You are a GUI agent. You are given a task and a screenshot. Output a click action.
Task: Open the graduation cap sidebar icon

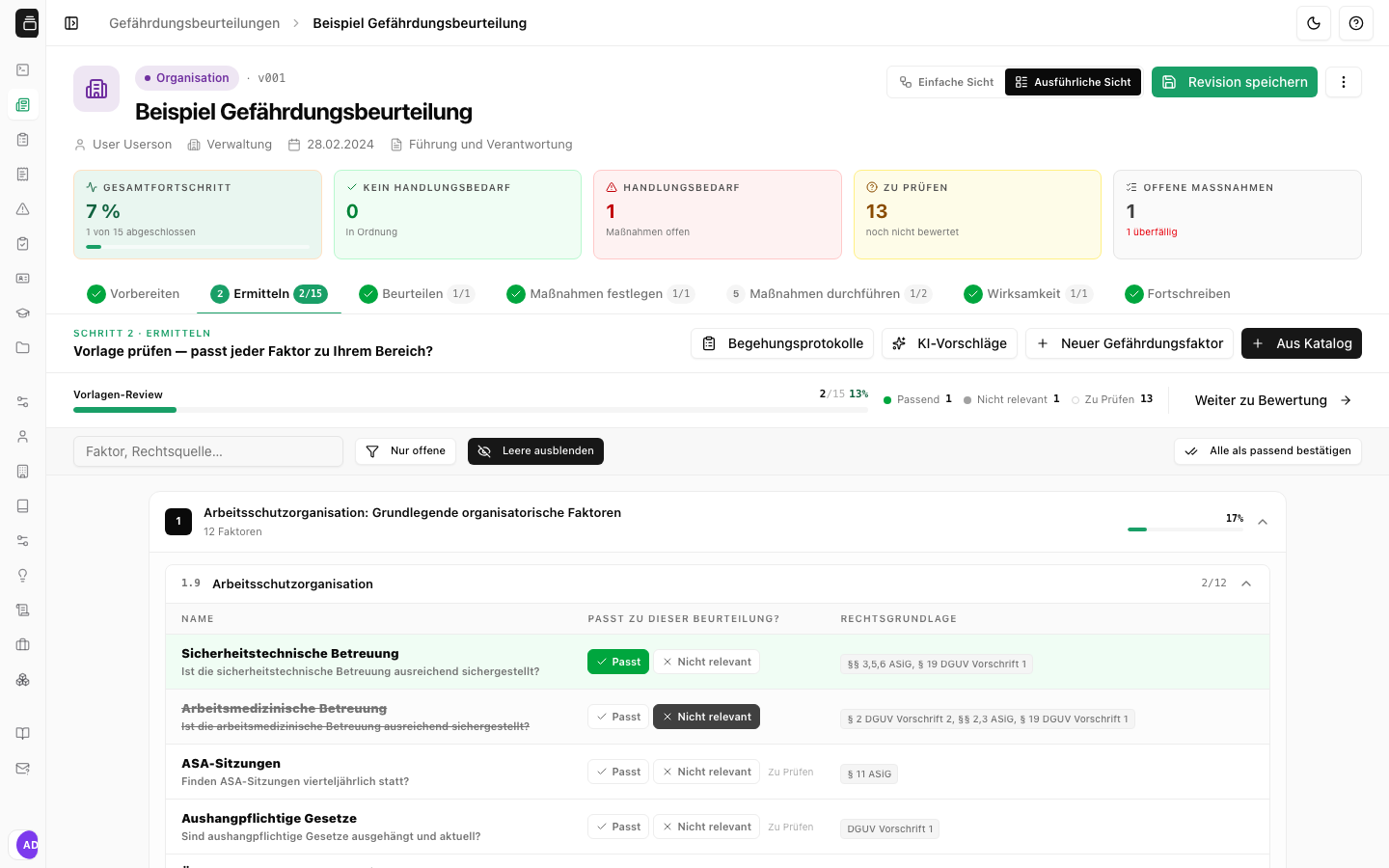(23, 313)
